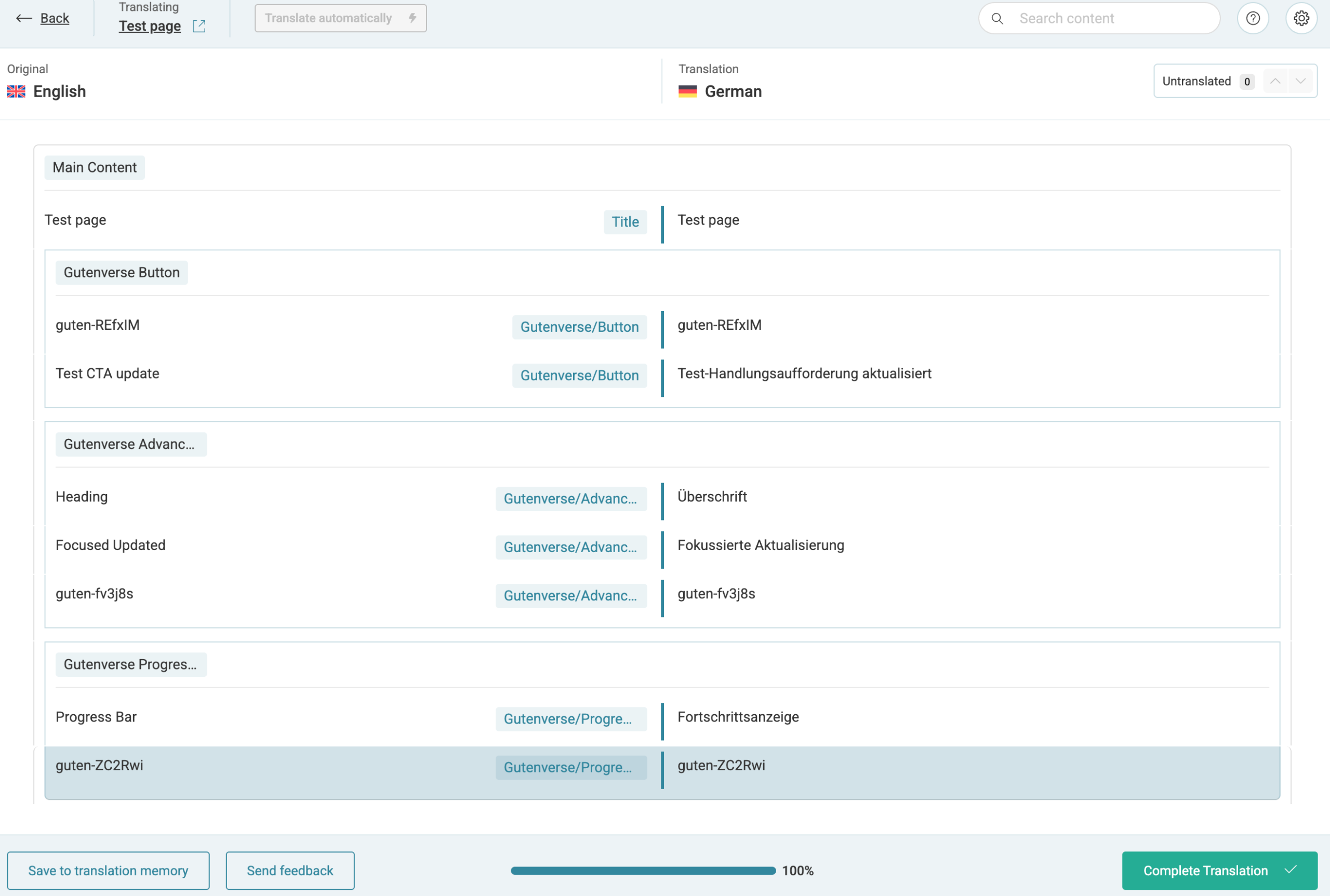Select original text 'guten-REfxIM'
1330x896 pixels.
click(98, 325)
